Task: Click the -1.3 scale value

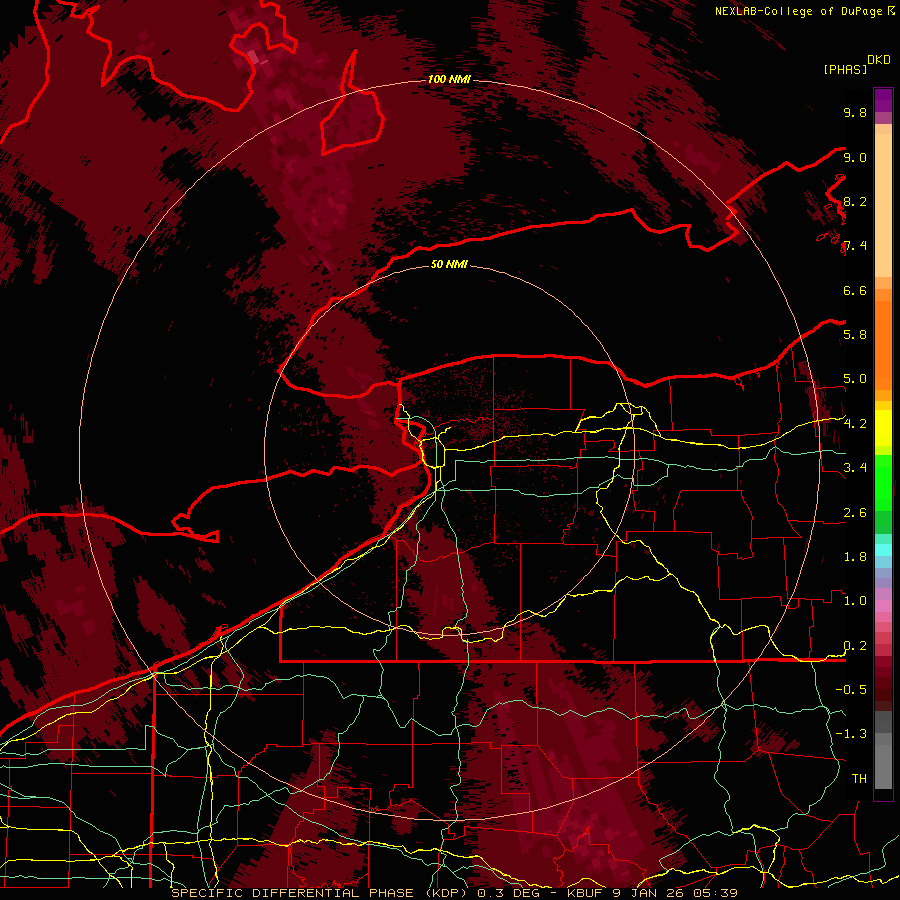Action: click(x=851, y=734)
